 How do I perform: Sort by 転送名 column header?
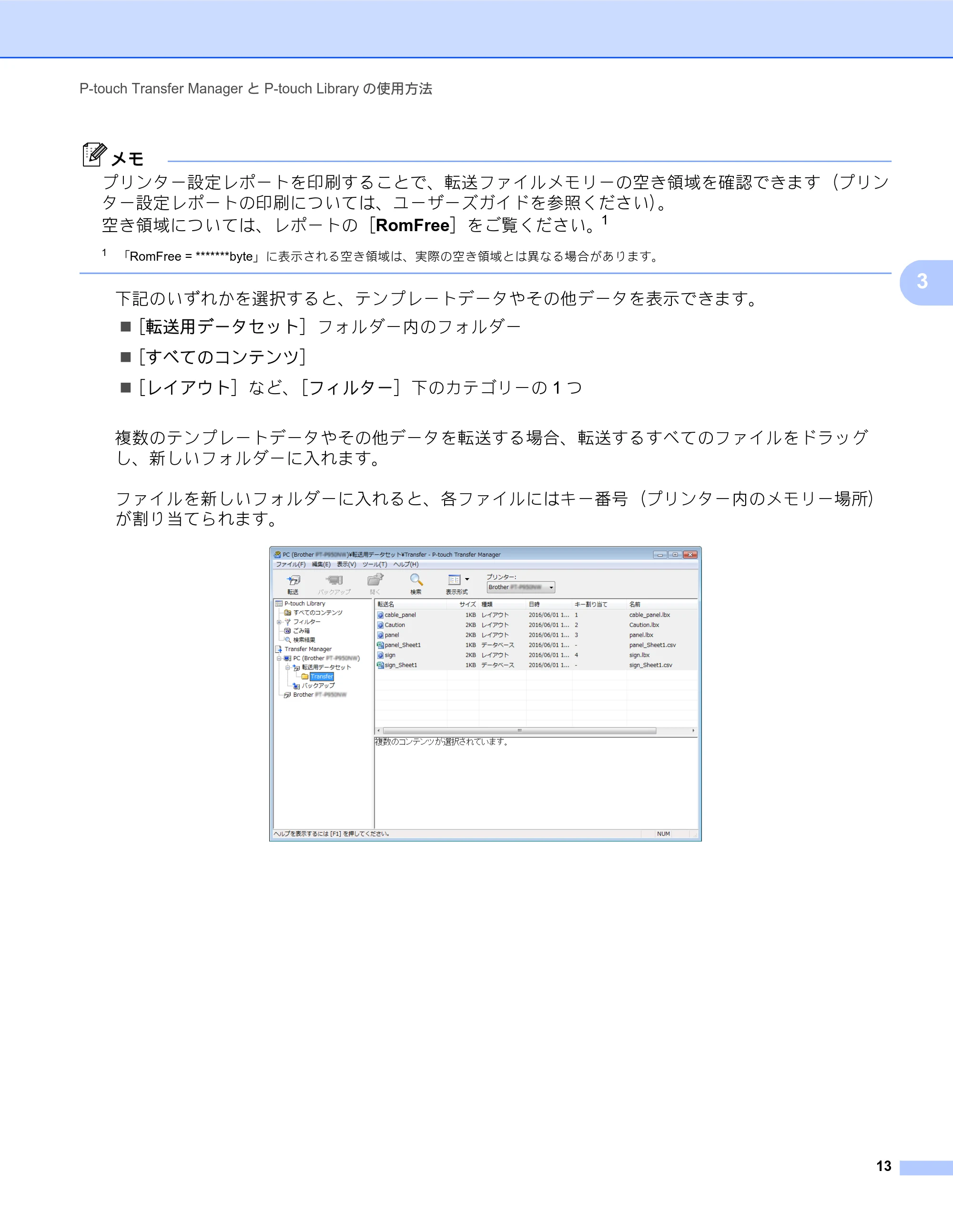point(411,604)
